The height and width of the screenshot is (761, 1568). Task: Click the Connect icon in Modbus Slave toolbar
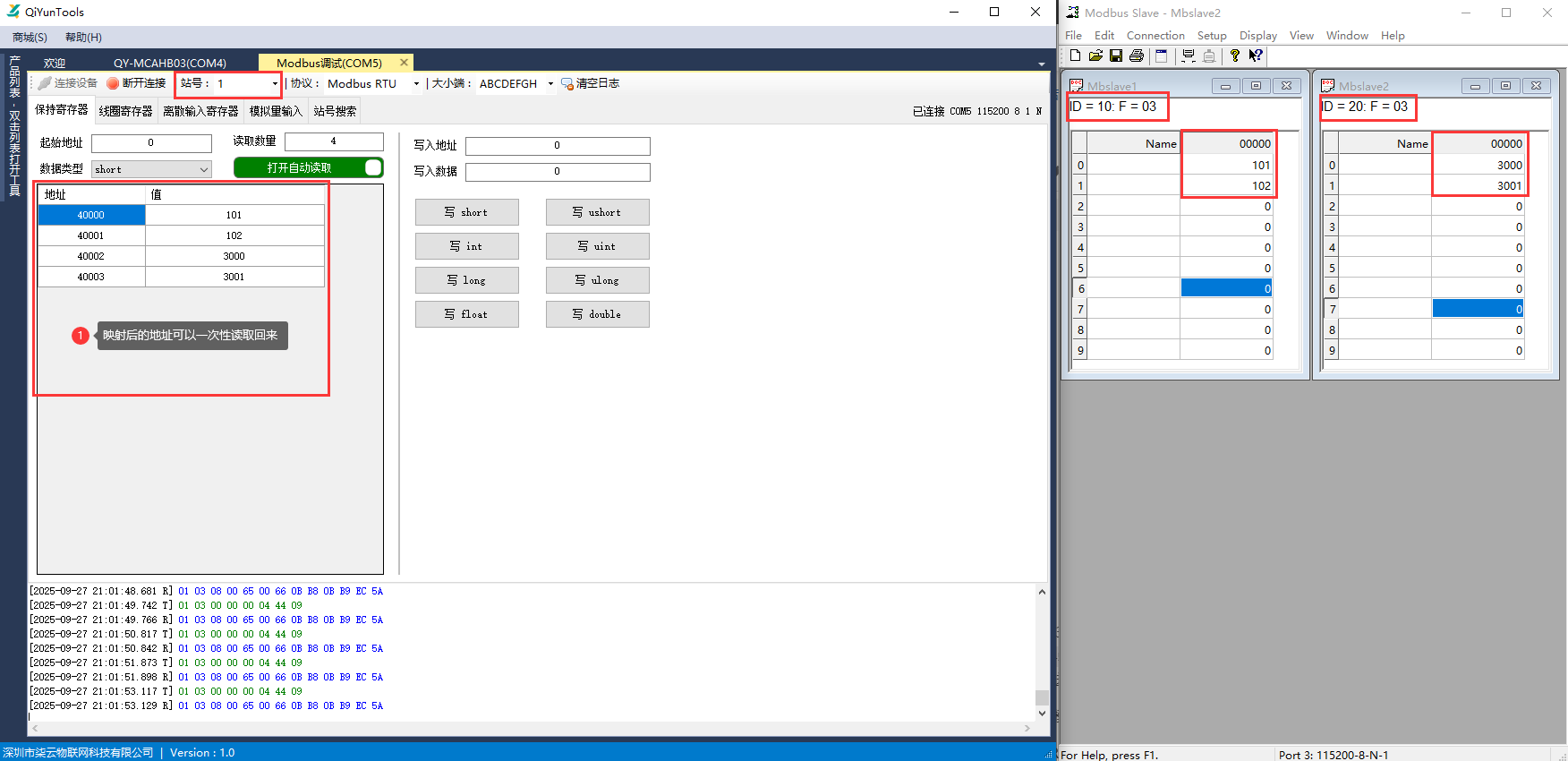point(1189,56)
